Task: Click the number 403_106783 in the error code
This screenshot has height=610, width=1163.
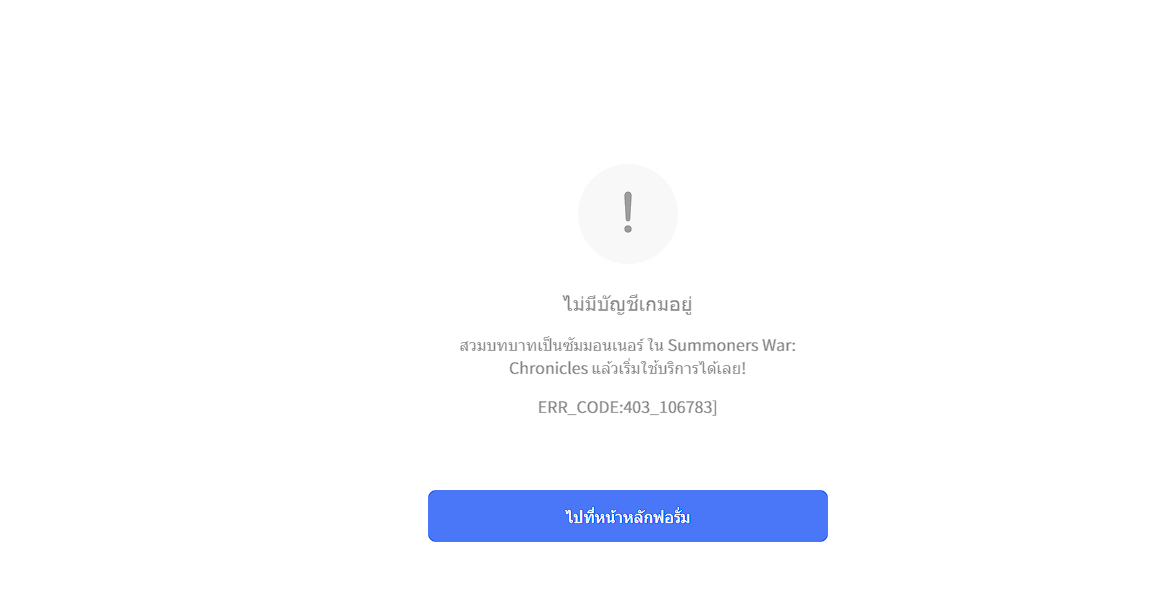Action: tap(668, 407)
